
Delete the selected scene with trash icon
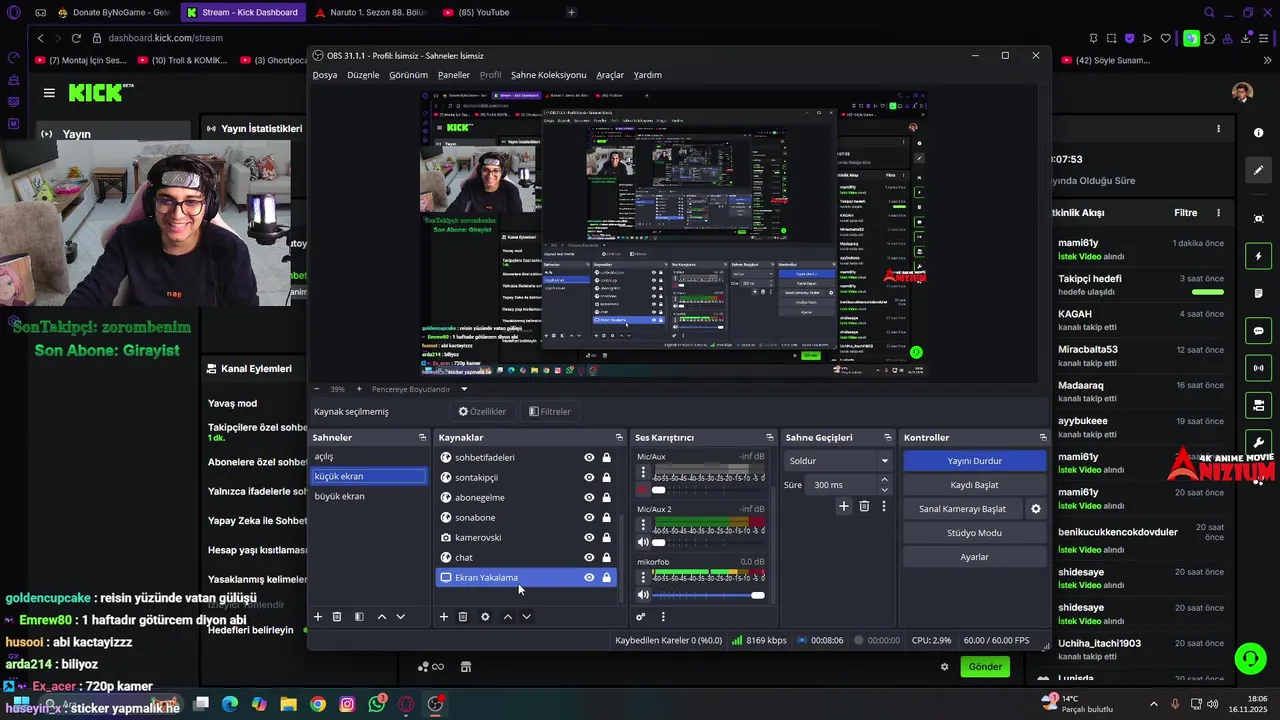(337, 617)
